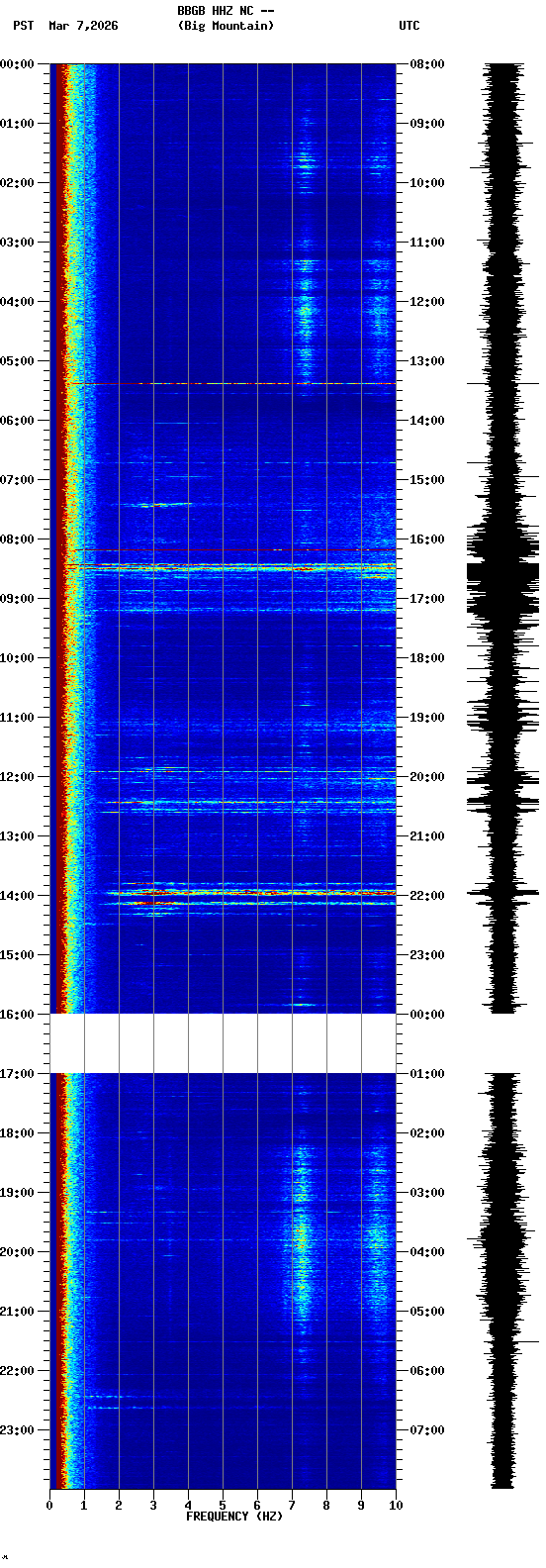This screenshot has height=1568, width=546.
Task: Click the 02:00 PST time label
Action: pyautogui.click(x=17, y=183)
